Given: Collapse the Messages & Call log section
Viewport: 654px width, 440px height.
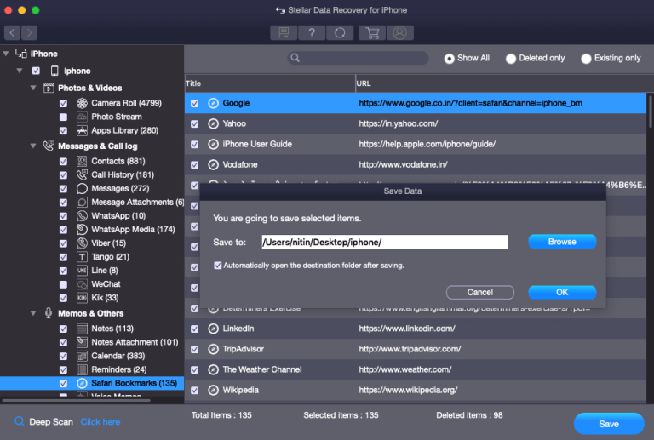Looking at the screenshot, I should point(33,146).
